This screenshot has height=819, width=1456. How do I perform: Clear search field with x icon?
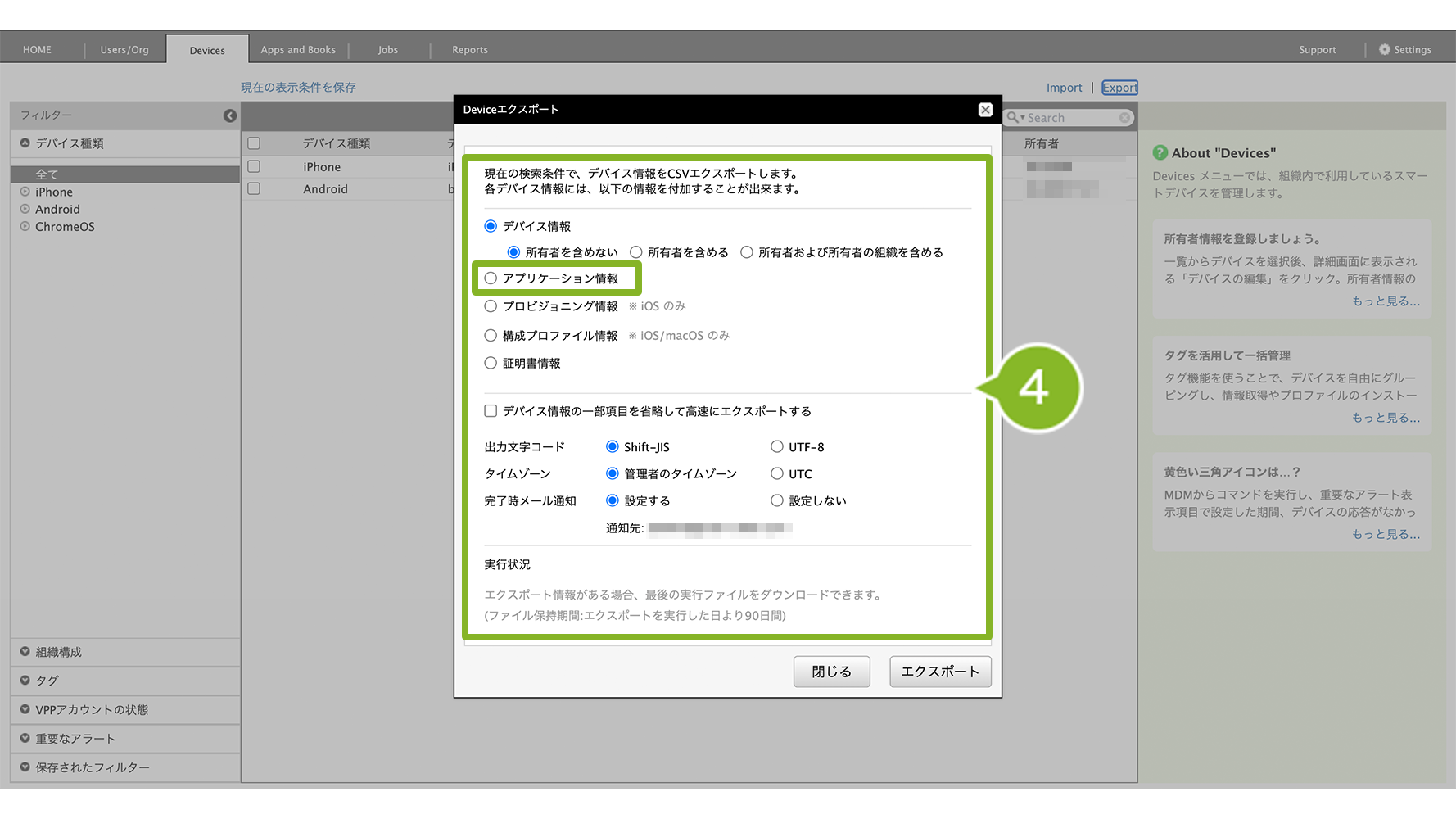tap(1124, 118)
